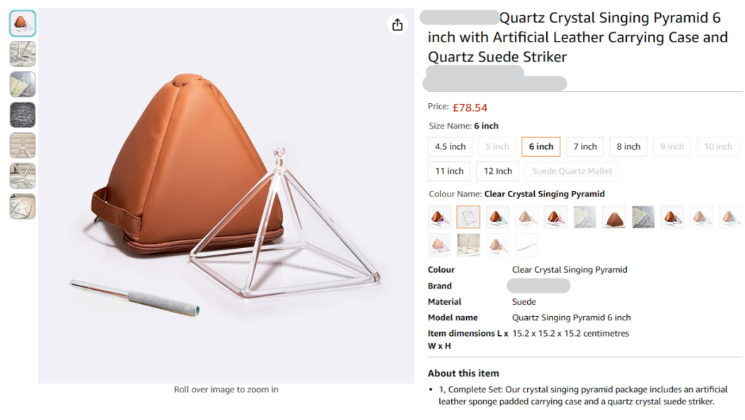Open the dark grey fourth thumbnail image
745x420 pixels.
coord(22,115)
